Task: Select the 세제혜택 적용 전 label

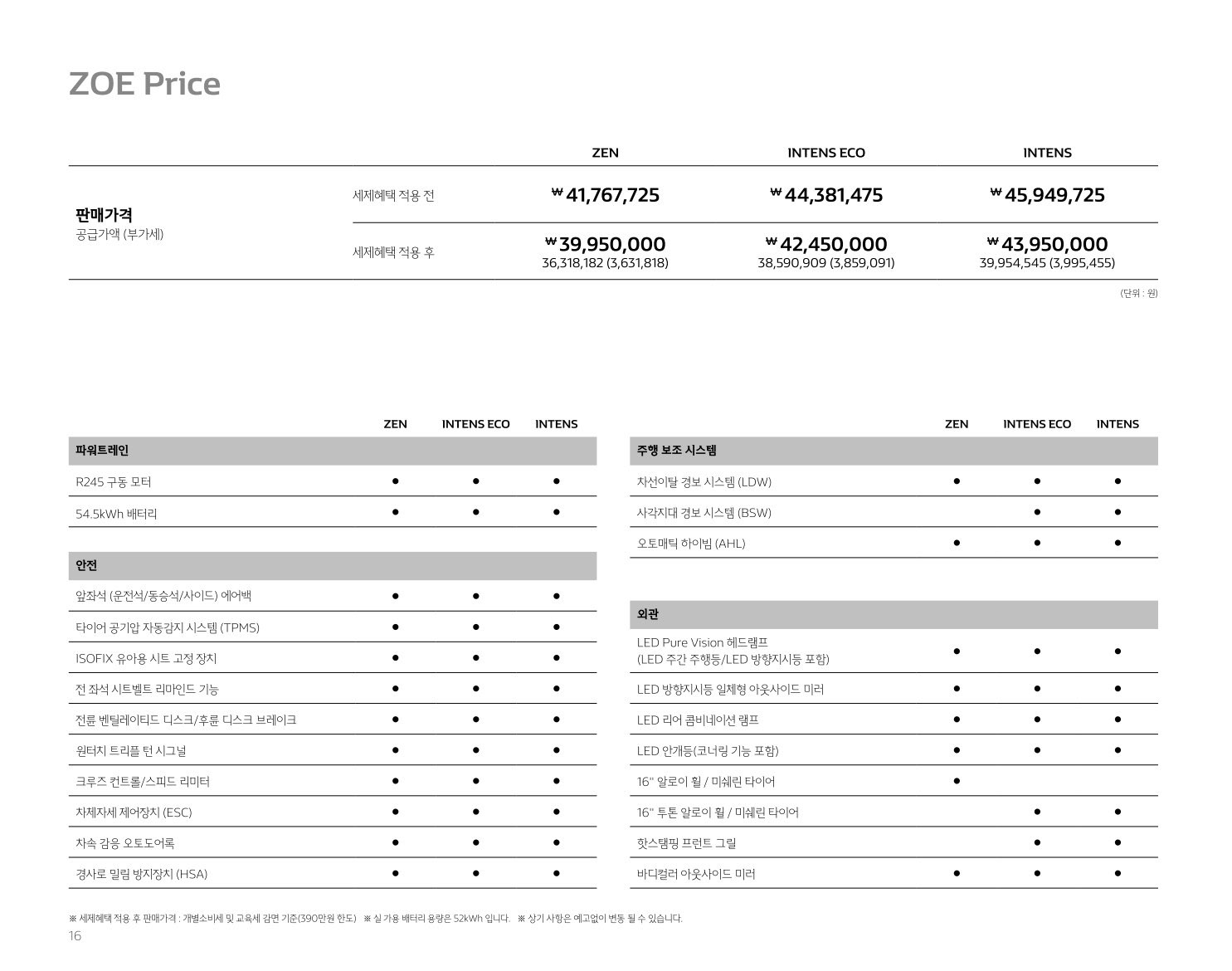Action: [x=393, y=196]
